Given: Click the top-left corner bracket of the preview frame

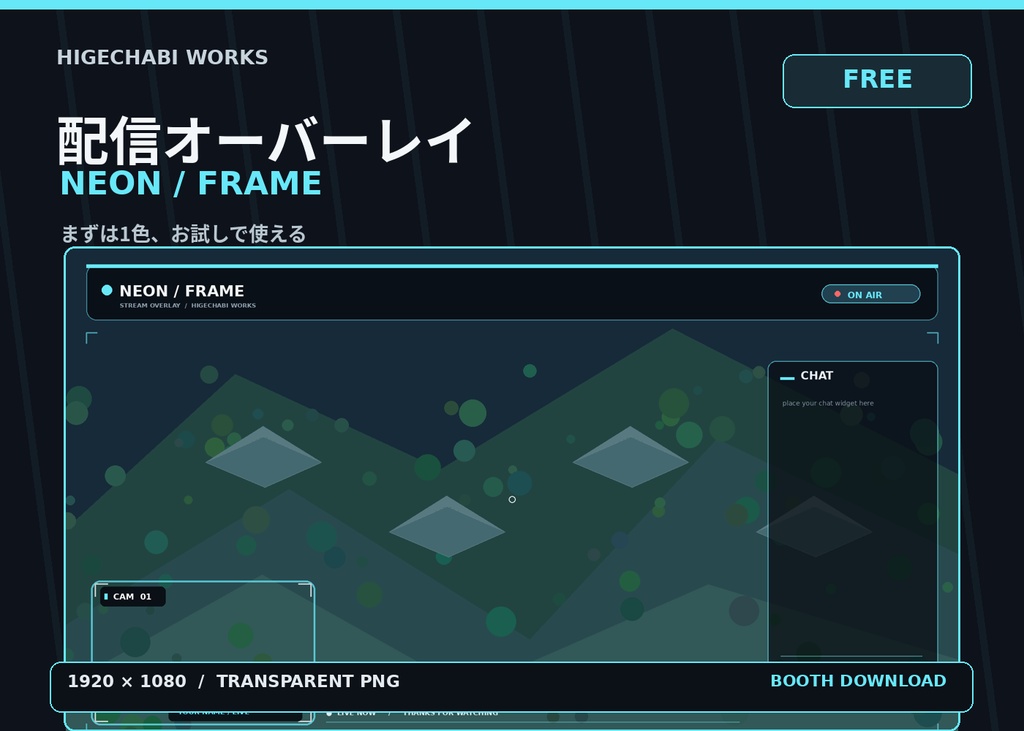Looking at the screenshot, I should click(x=91, y=337).
